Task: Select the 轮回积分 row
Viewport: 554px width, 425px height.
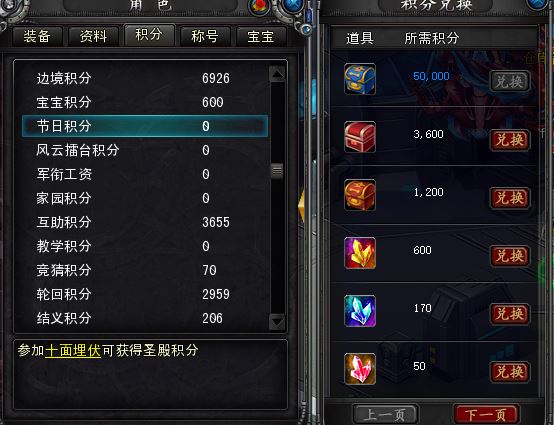Action: point(145,294)
